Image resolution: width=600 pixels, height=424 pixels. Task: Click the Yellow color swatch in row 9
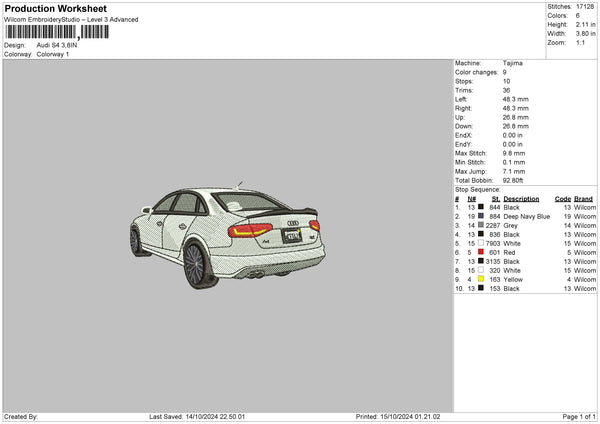(481, 279)
